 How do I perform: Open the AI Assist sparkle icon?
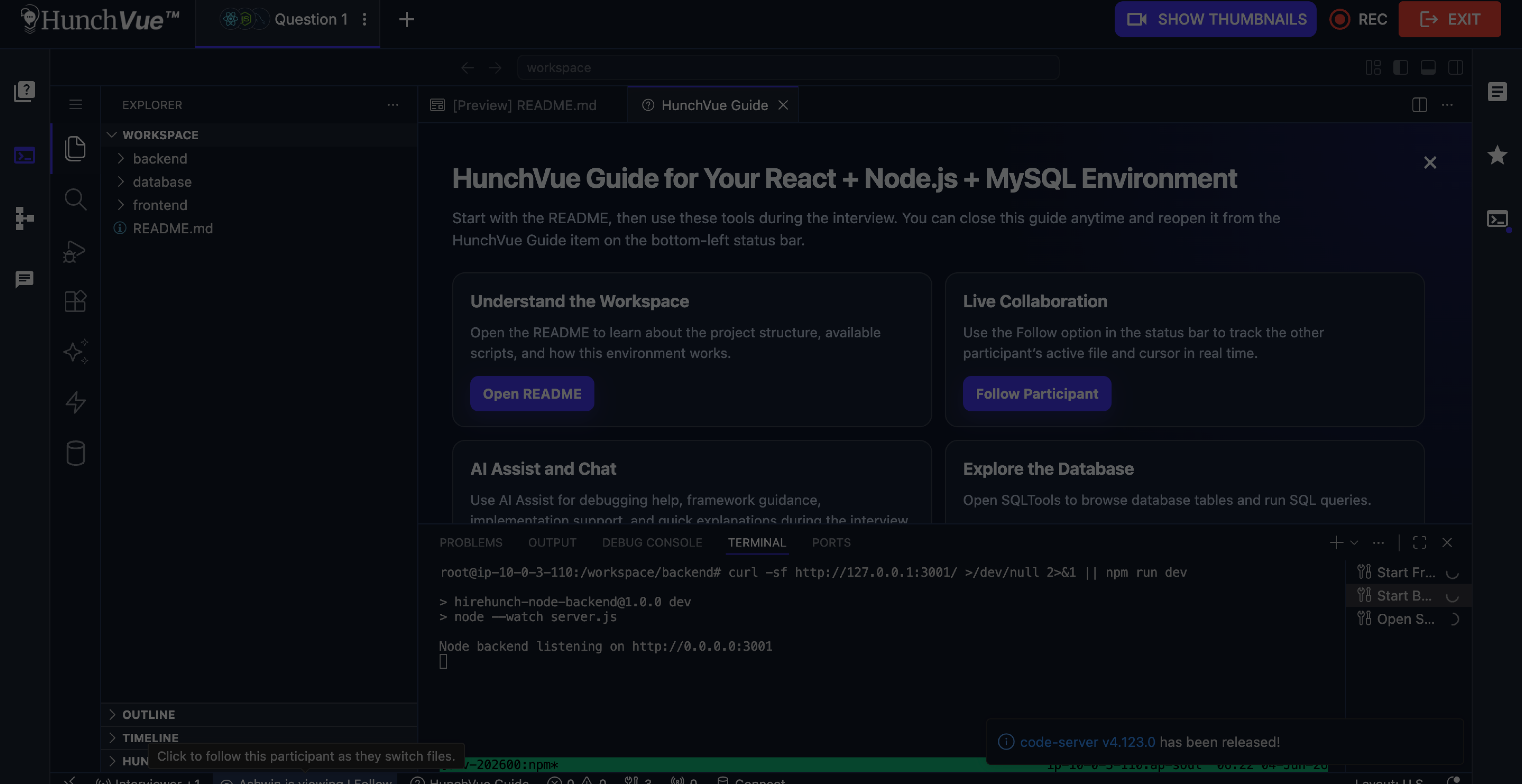click(75, 351)
